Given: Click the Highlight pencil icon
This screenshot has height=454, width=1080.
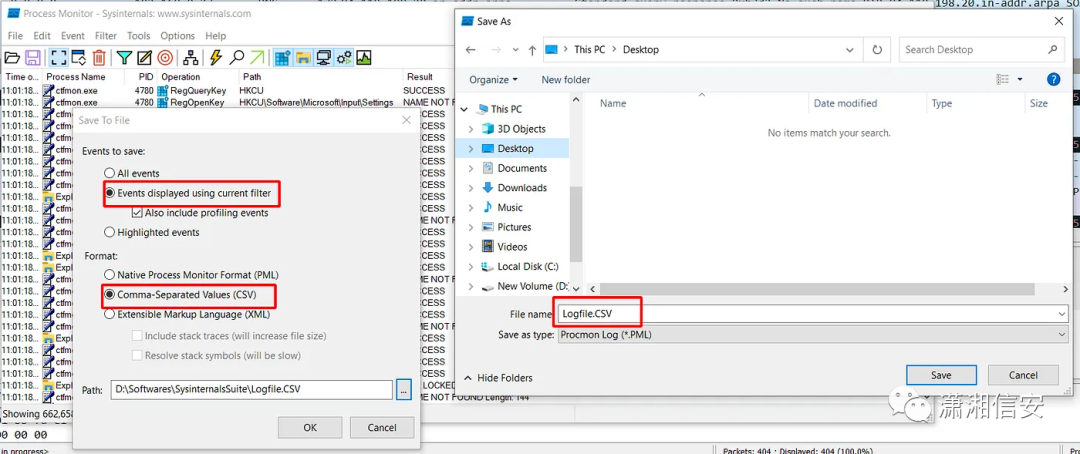Looking at the screenshot, I should (x=144, y=58).
